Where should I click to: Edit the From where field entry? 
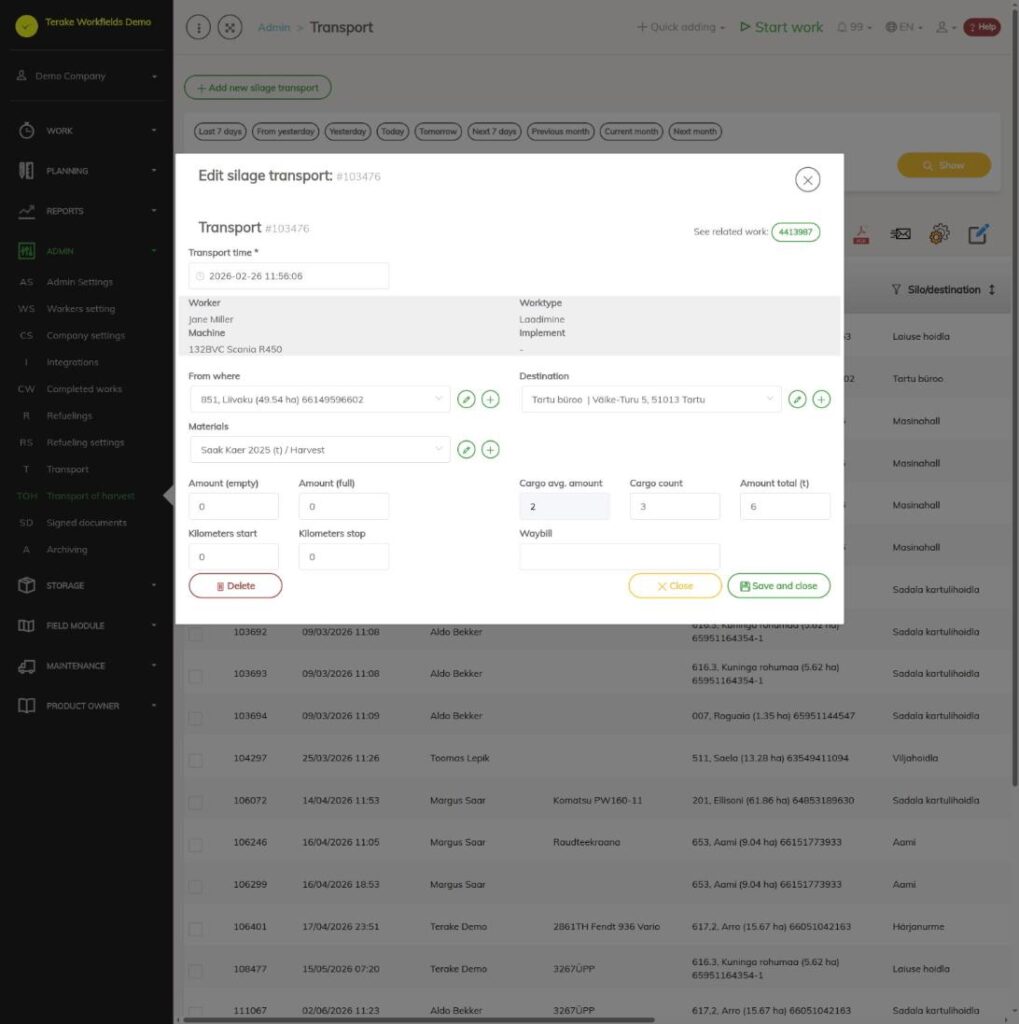[x=466, y=399]
